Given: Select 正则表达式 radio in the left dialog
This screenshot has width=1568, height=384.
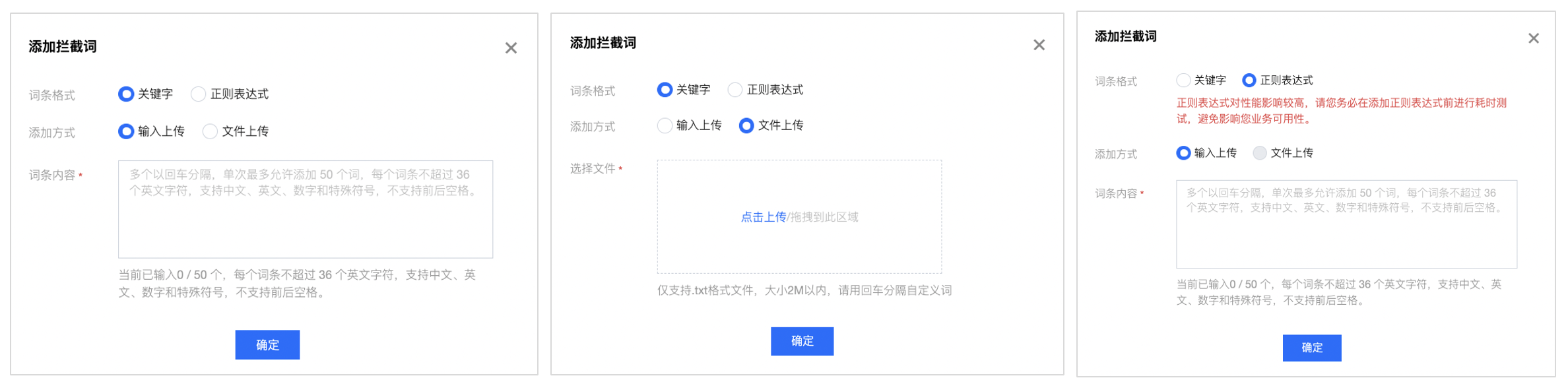Looking at the screenshot, I should pyautogui.click(x=198, y=94).
